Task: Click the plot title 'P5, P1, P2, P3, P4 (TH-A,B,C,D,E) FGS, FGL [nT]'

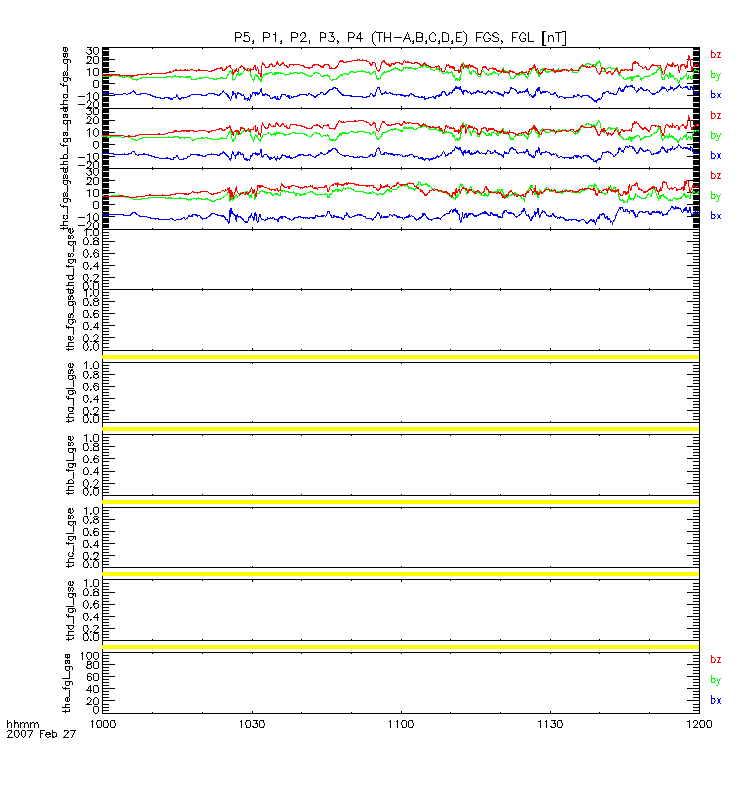Action: click(x=400, y=38)
